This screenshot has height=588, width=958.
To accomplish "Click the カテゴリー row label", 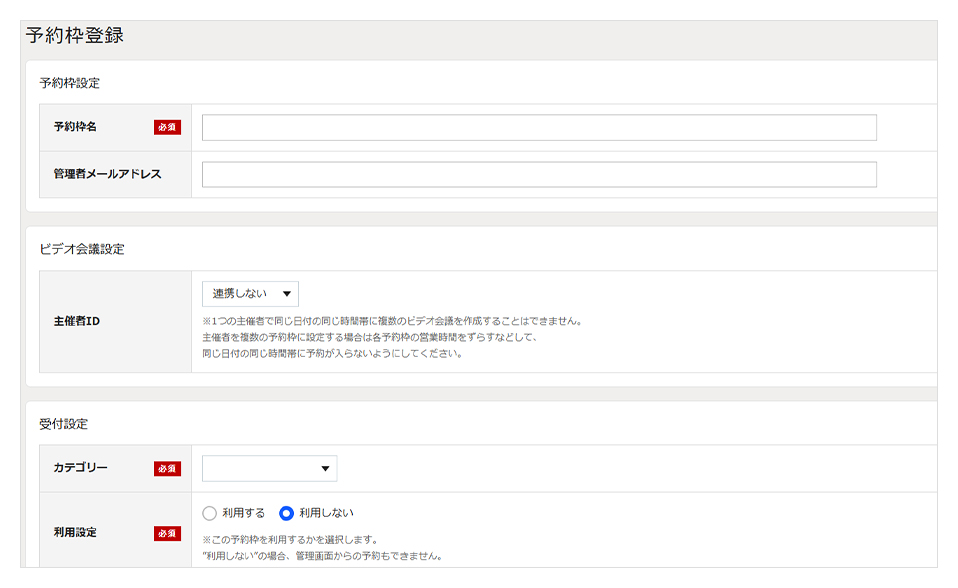I will point(81,468).
